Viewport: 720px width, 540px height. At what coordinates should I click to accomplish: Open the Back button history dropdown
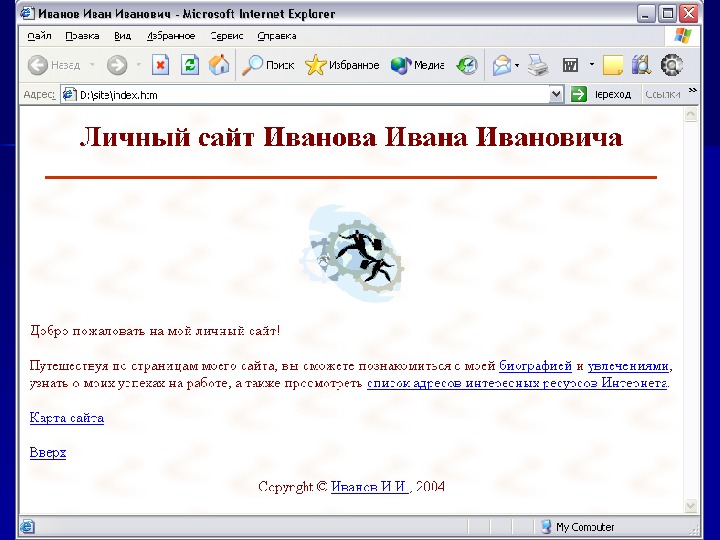point(92,65)
